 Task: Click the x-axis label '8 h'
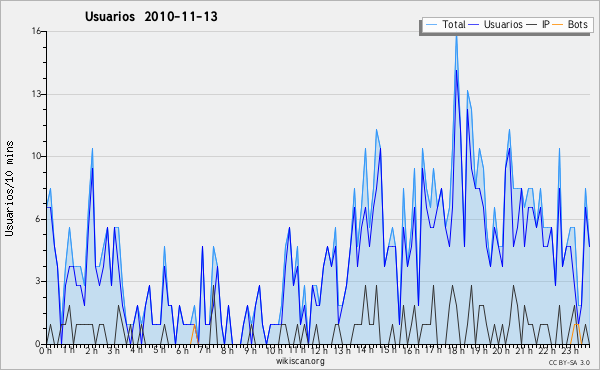coord(227,351)
